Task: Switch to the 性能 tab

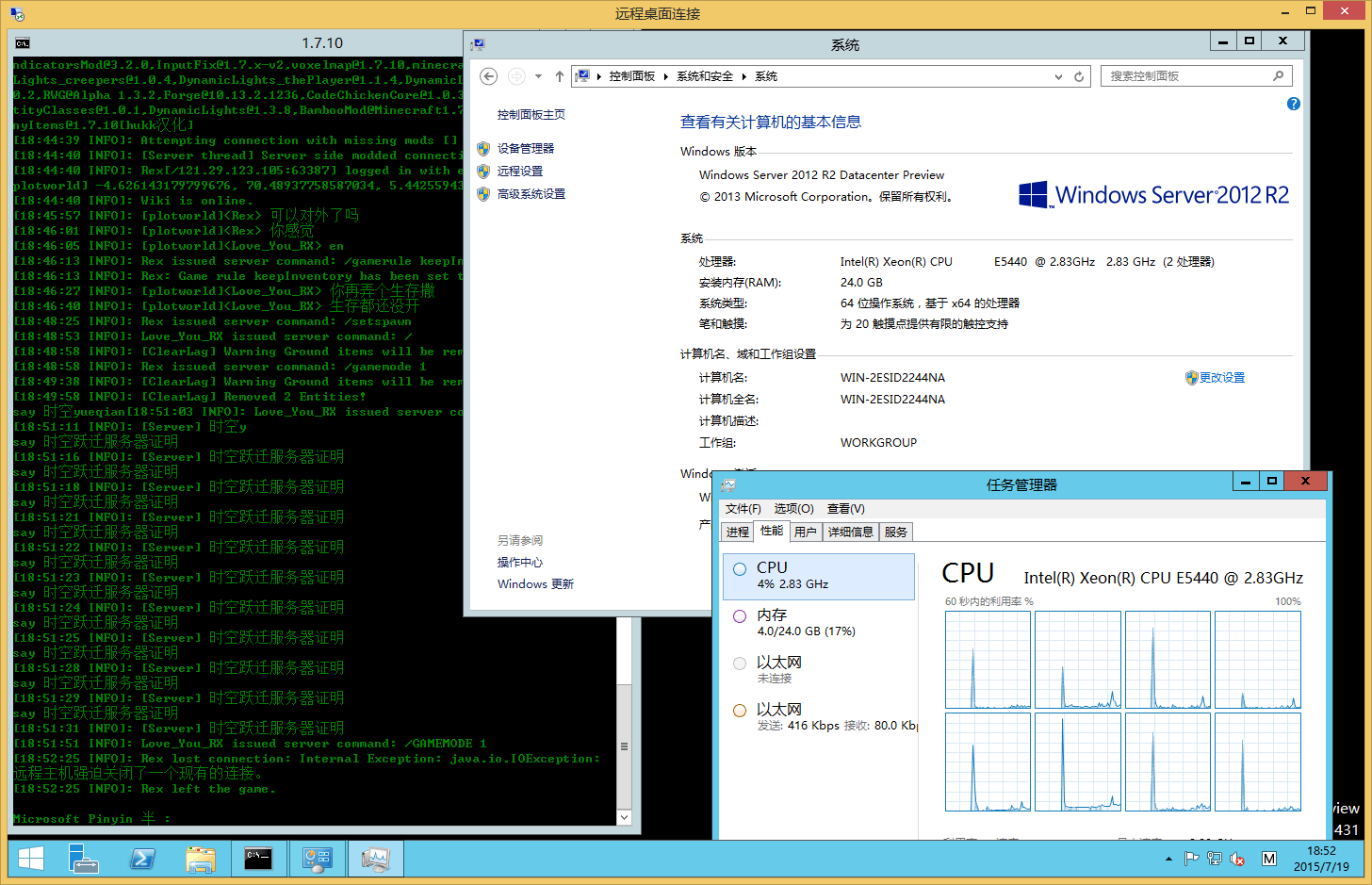Action: (x=772, y=531)
